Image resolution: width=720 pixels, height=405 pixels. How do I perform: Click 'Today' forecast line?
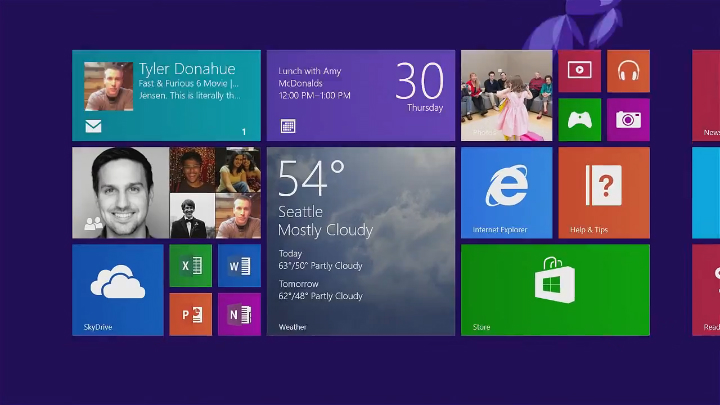pyautogui.click(x=290, y=253)
